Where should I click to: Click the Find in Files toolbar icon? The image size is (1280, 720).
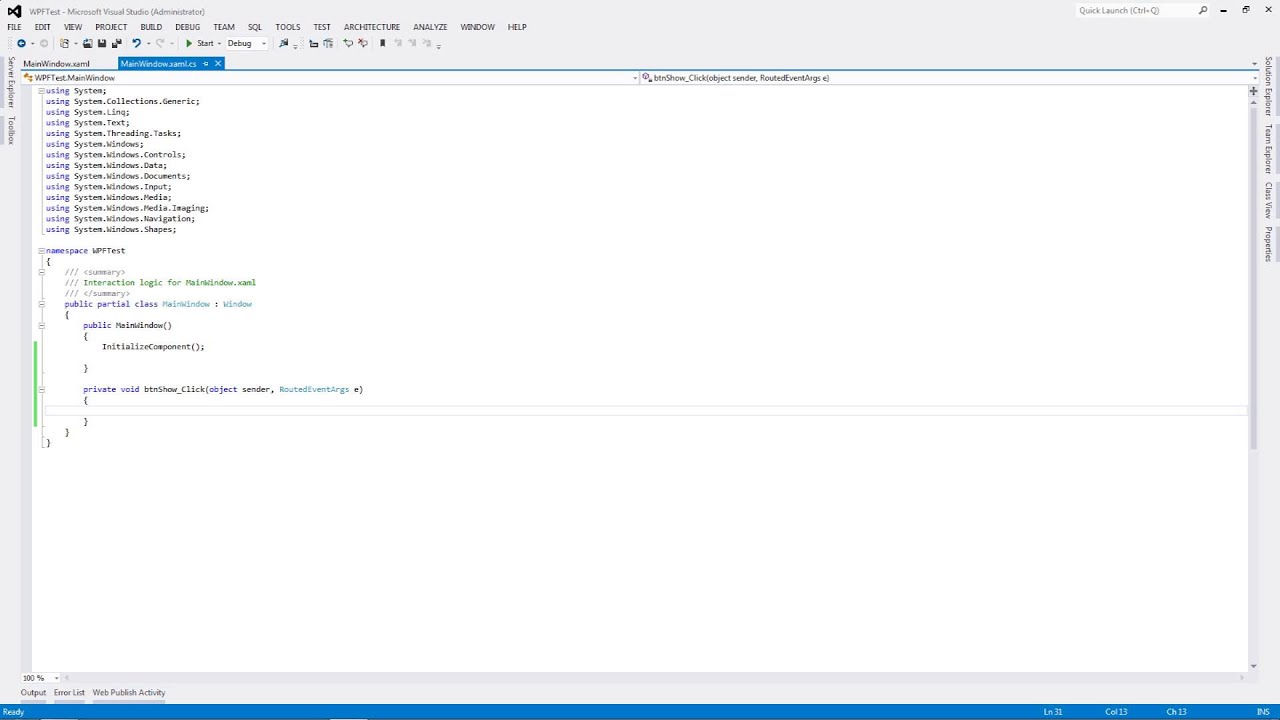coord(283,43)
